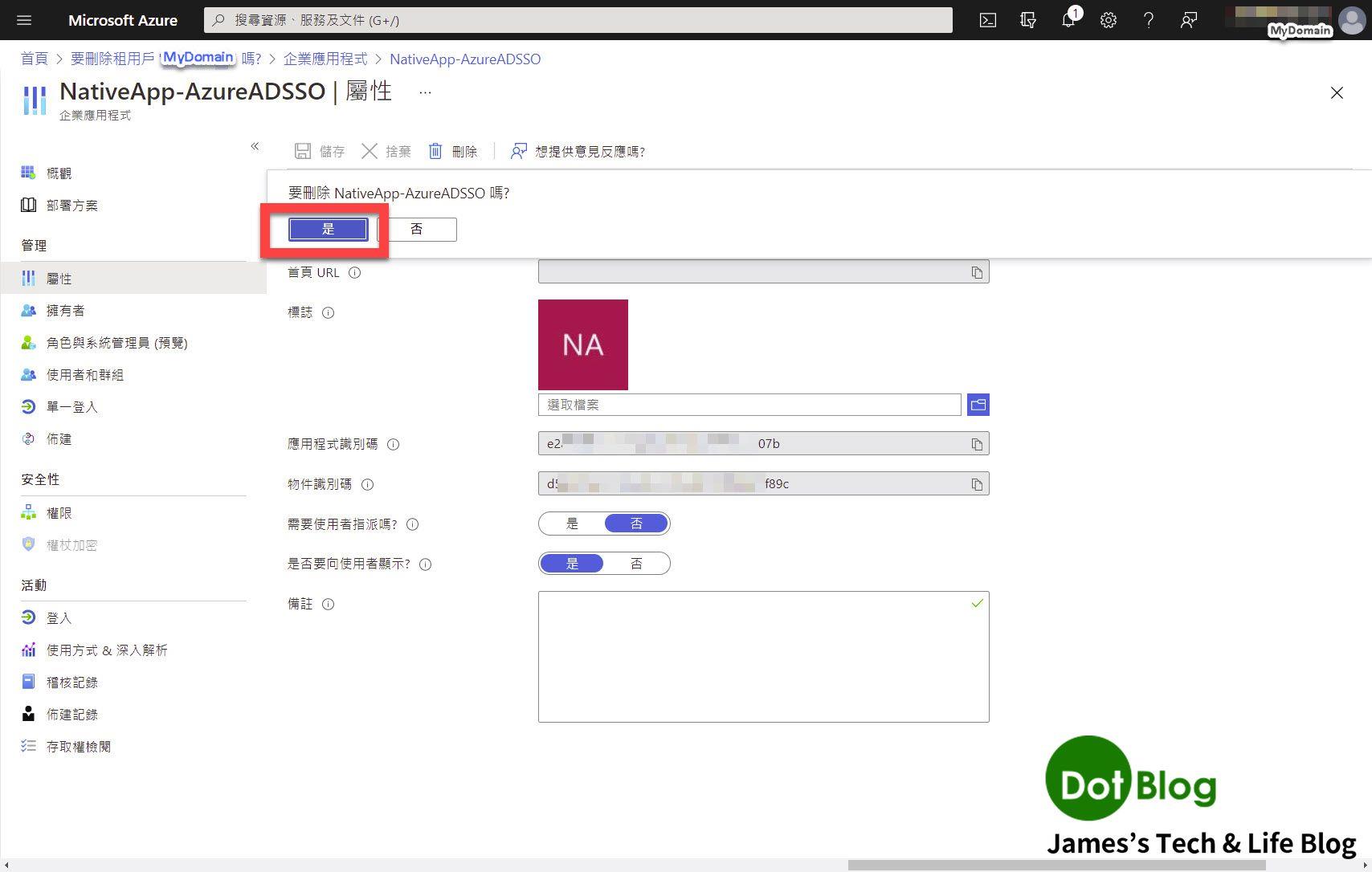Open the 企業應用程式 breadcrumb
The width and height of the screenshot is (1372, 872).
[x=325, y=59]
